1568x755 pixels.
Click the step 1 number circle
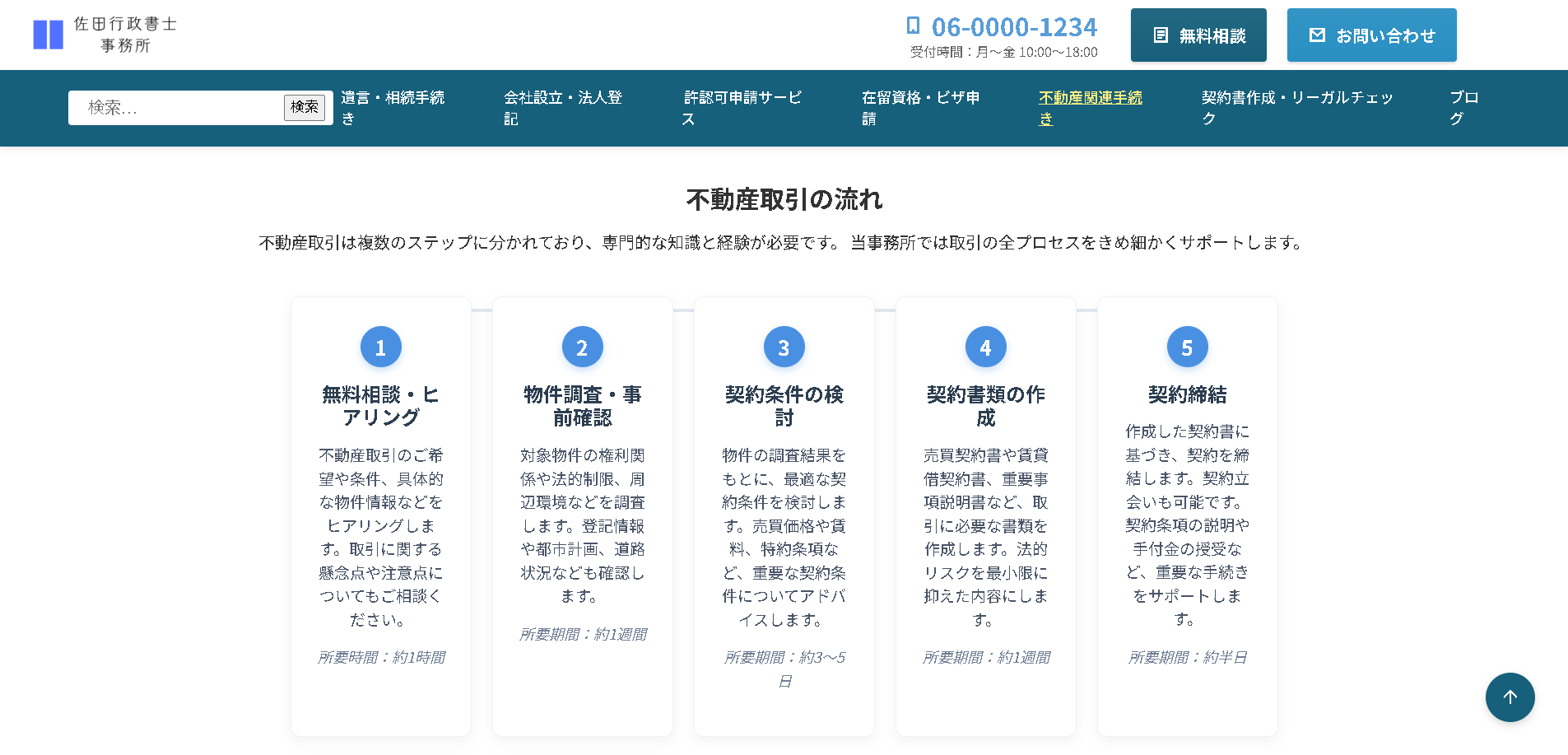tap(380, 347)
